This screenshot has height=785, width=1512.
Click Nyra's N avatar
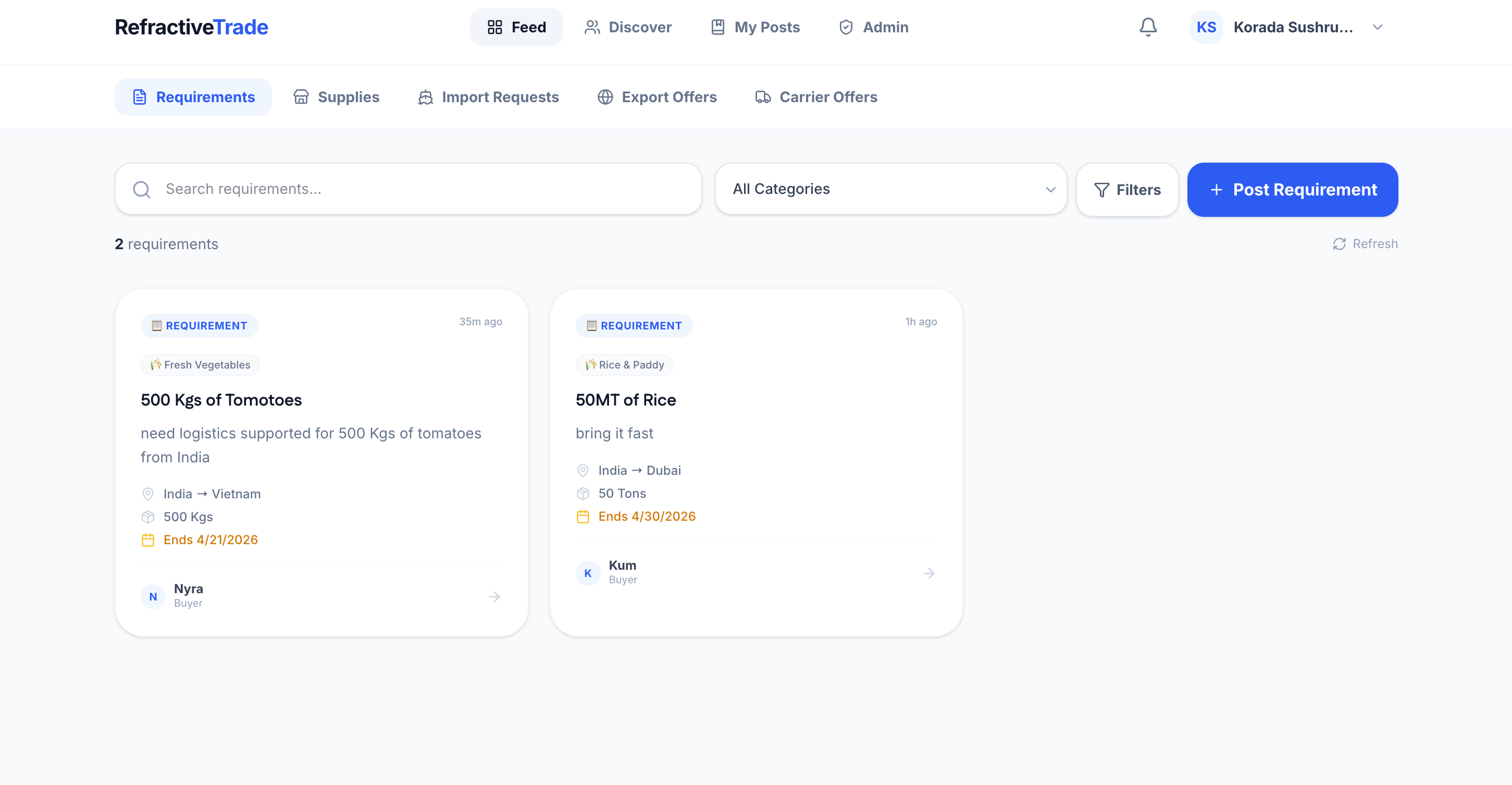click(x=153, y=596)
